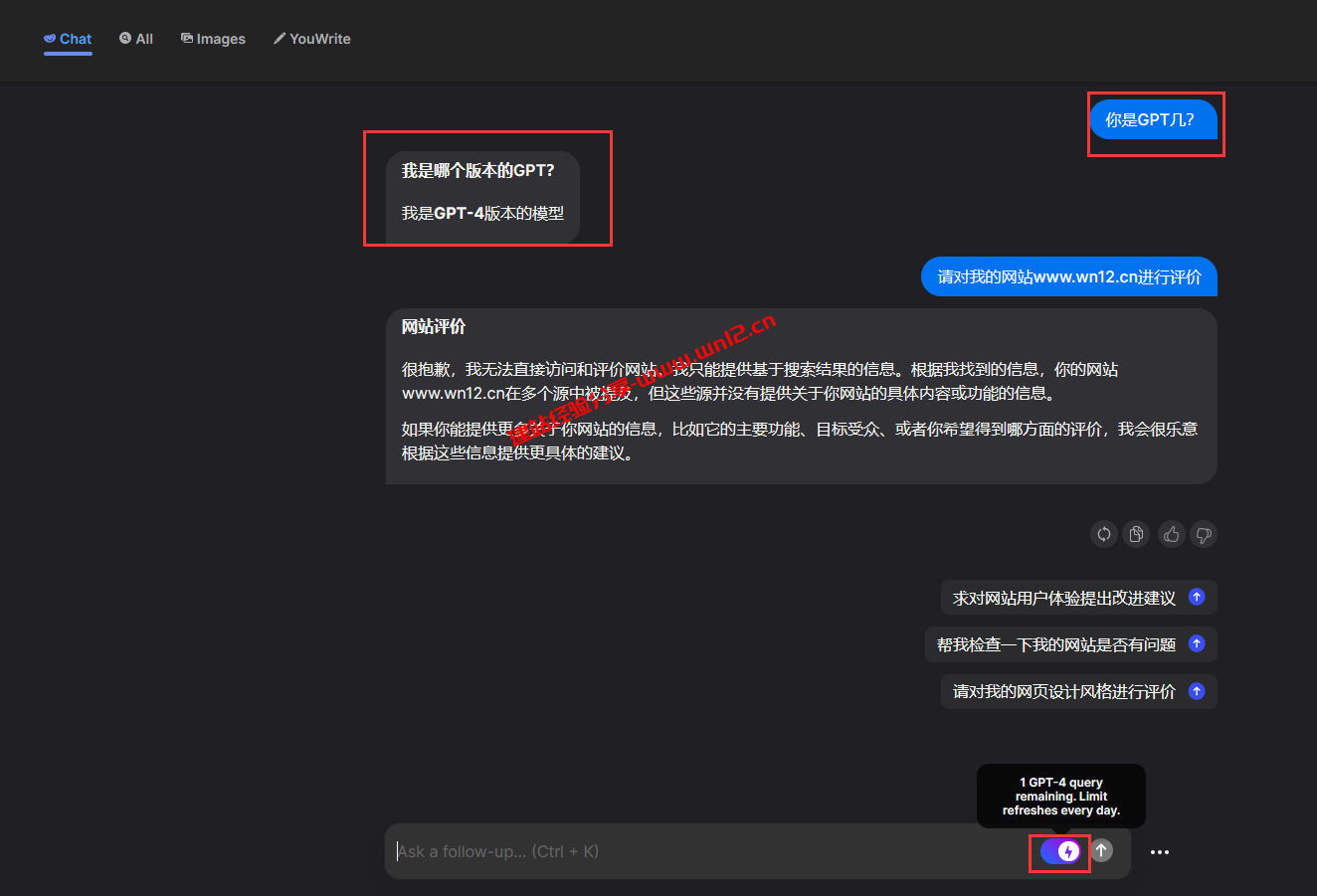The image size is (1317, 896).
Task: Give the response a thumbs up
Action: point(1171,534)
